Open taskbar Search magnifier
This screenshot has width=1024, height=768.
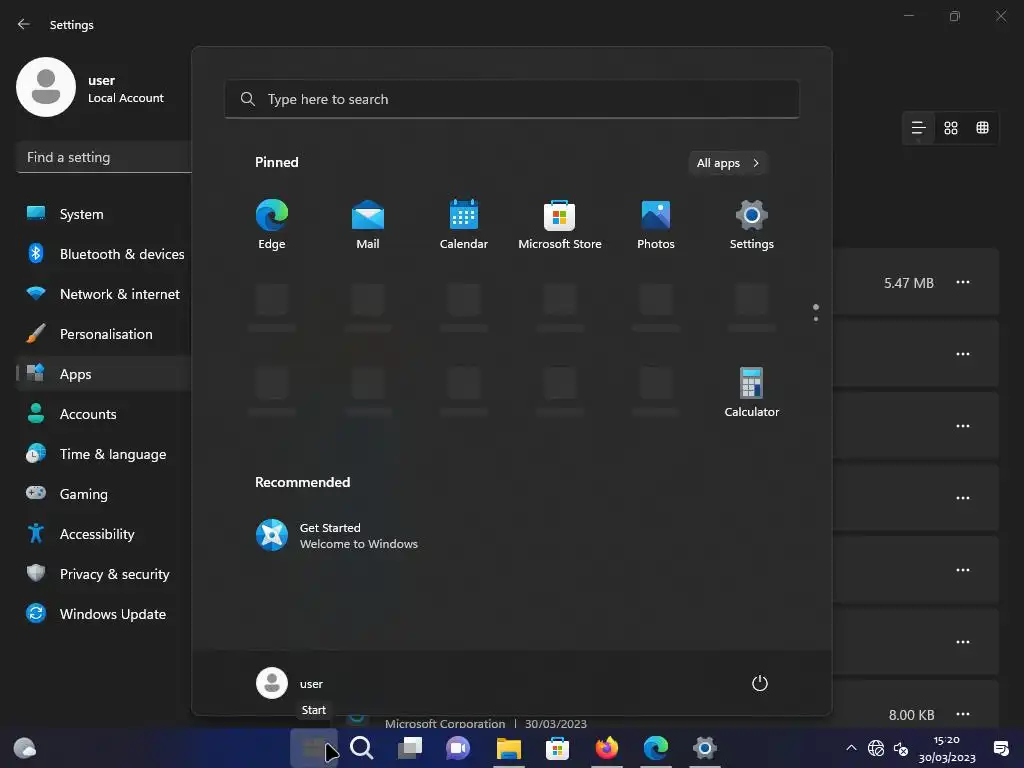point(362,748)
